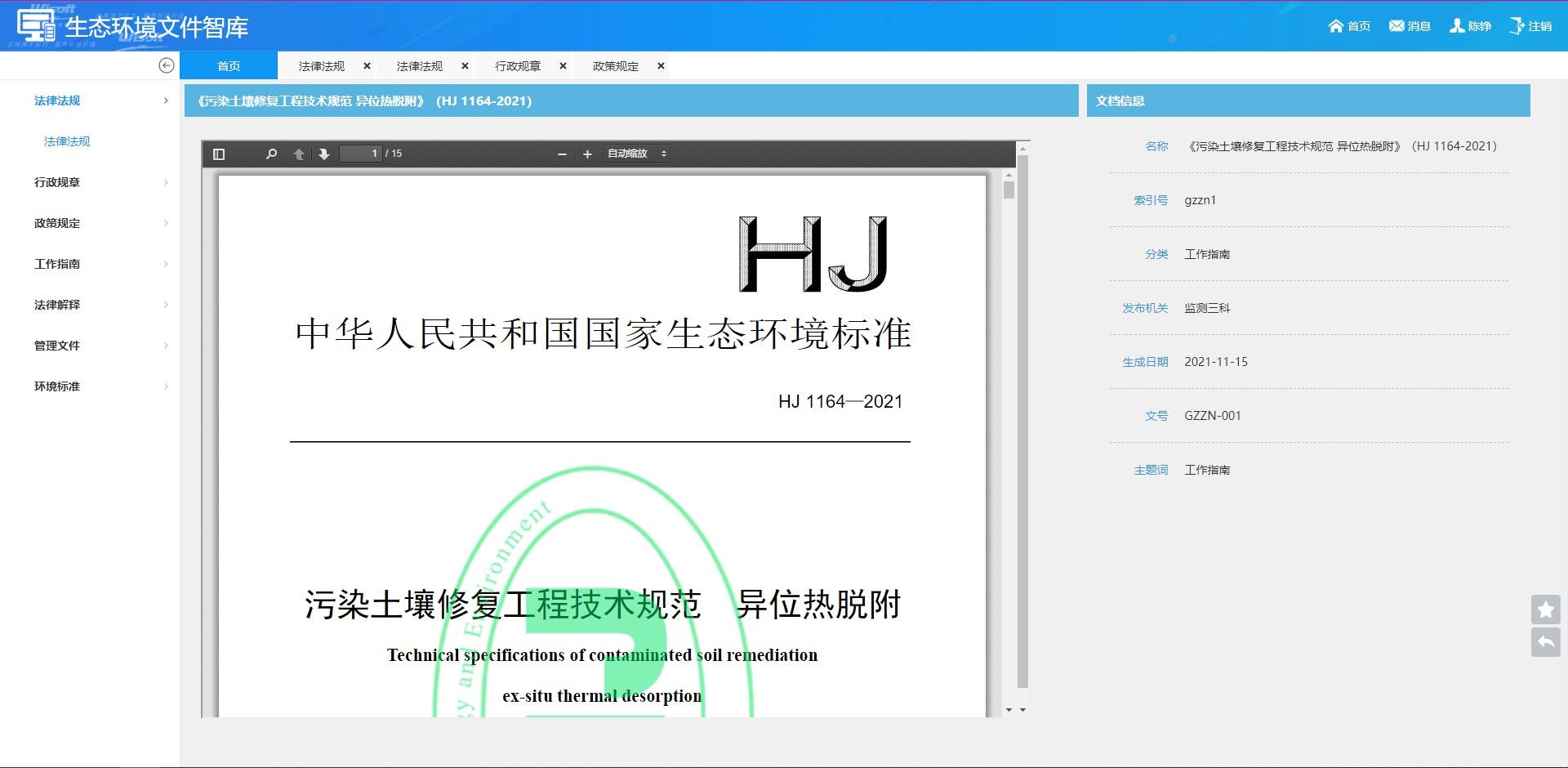
Task: Expand 工作指南 in the sidebar
Action: point(57,264)
